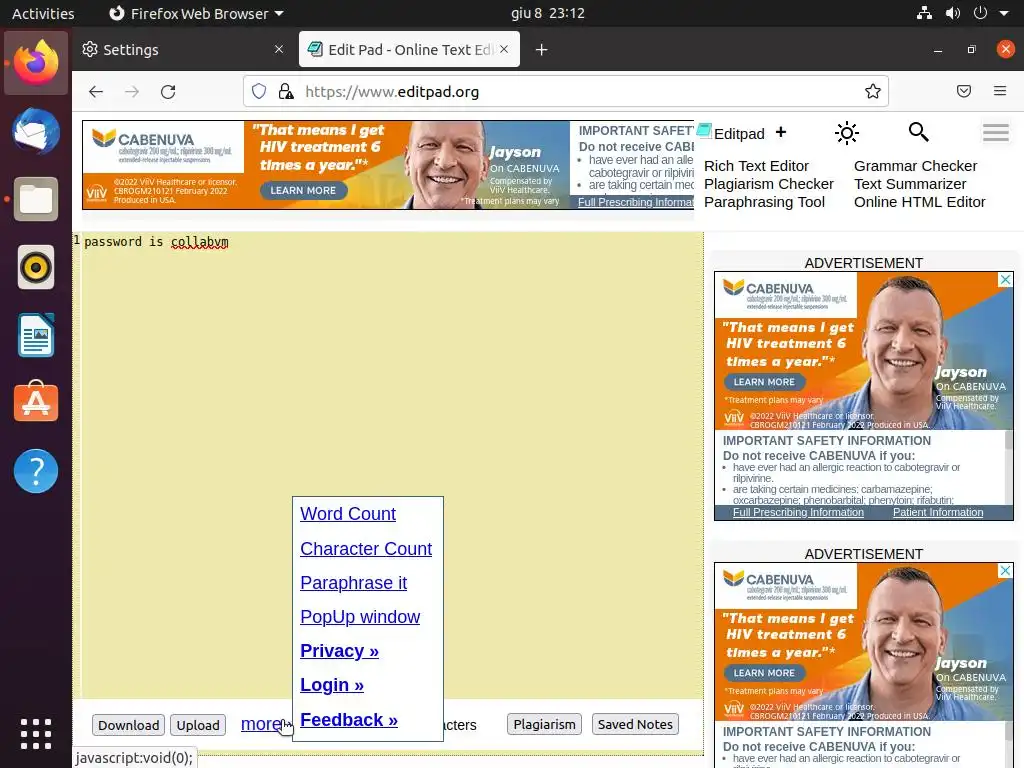The width and height of the screenshot is (1024, 768).
Task: Show applications grid in dock
Action: 36,733
